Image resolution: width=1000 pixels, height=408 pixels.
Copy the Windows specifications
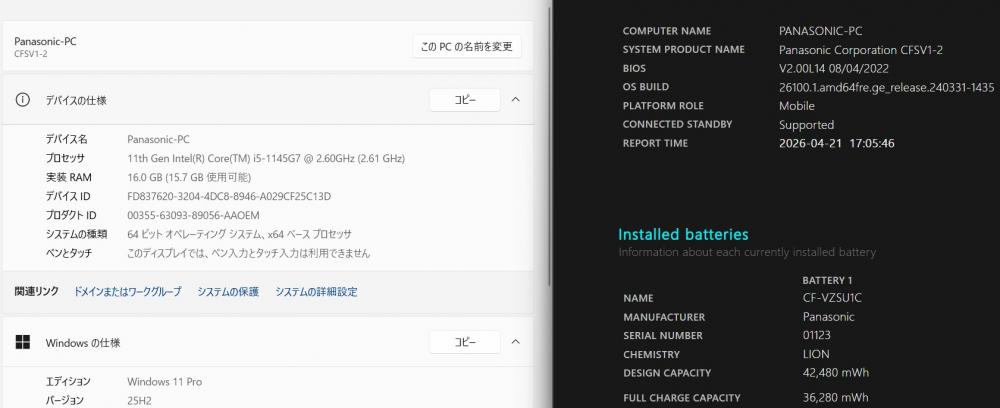click(465, 342)
